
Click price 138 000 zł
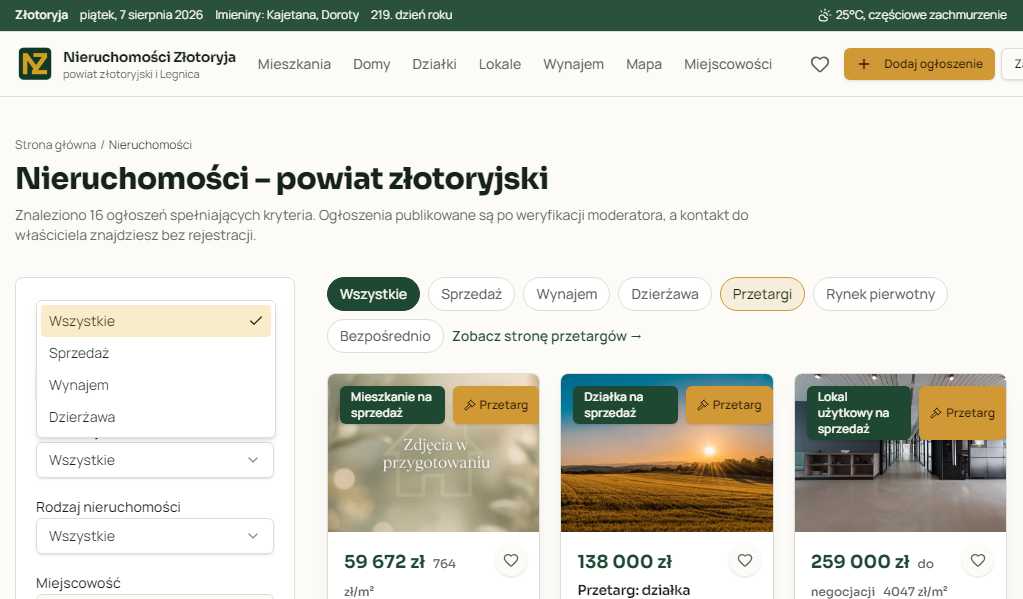(x=624, y=562)
